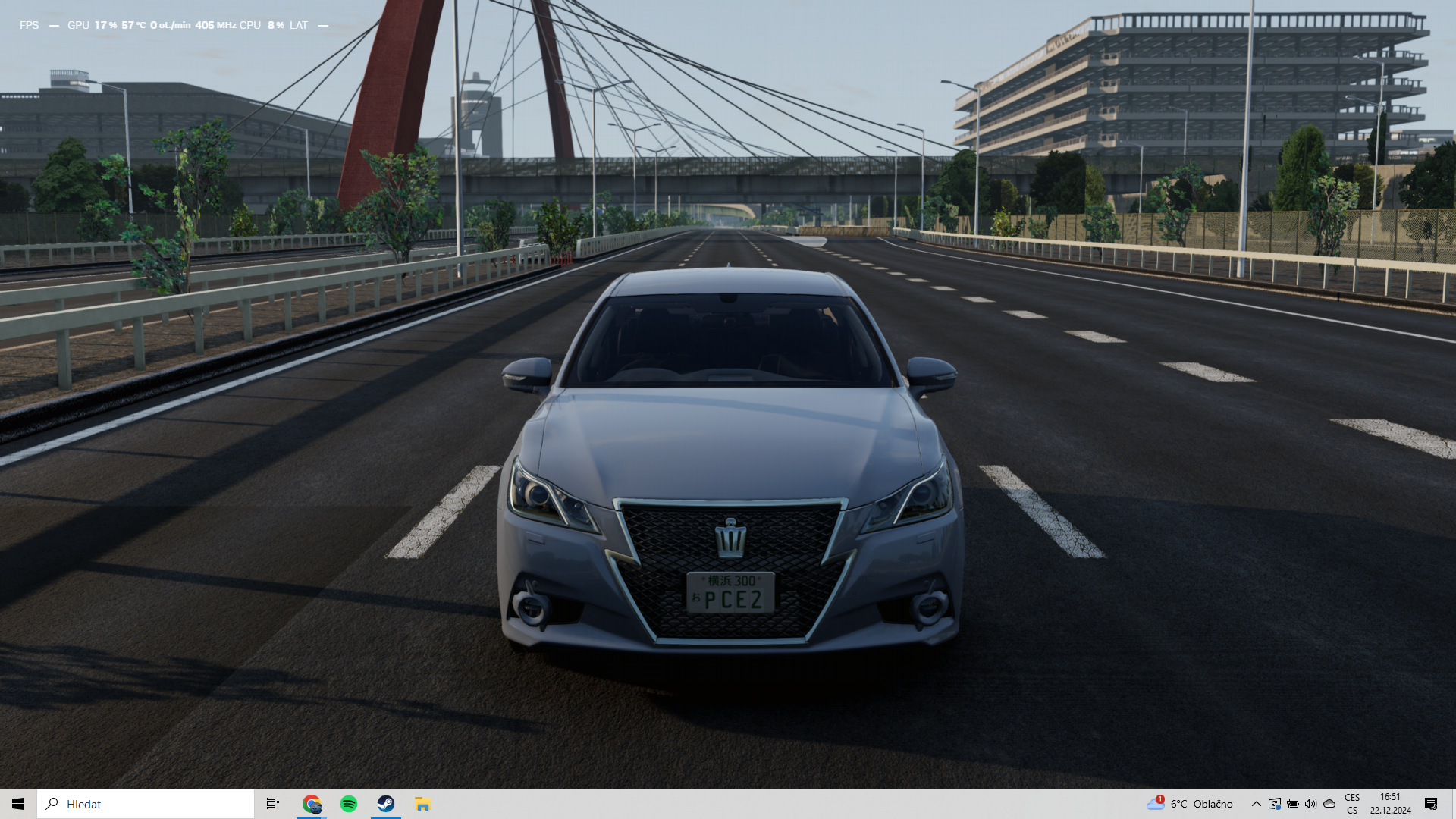This screenshot has height=819, width=1456.
Task: Open Task View from taskbar
Action: (273, 804)
